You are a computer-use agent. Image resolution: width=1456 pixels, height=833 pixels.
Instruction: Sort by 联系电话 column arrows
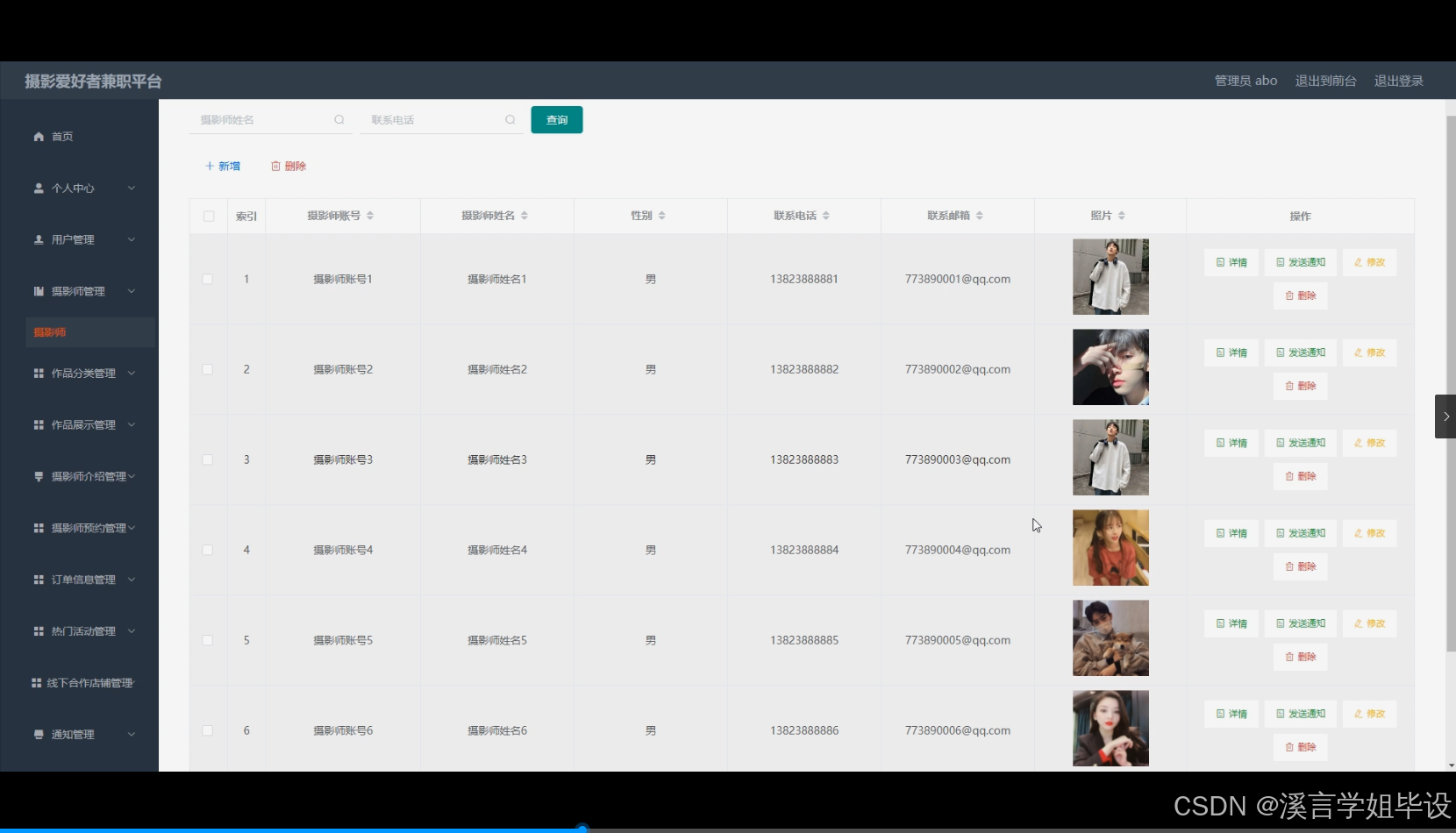click(826, 216)
